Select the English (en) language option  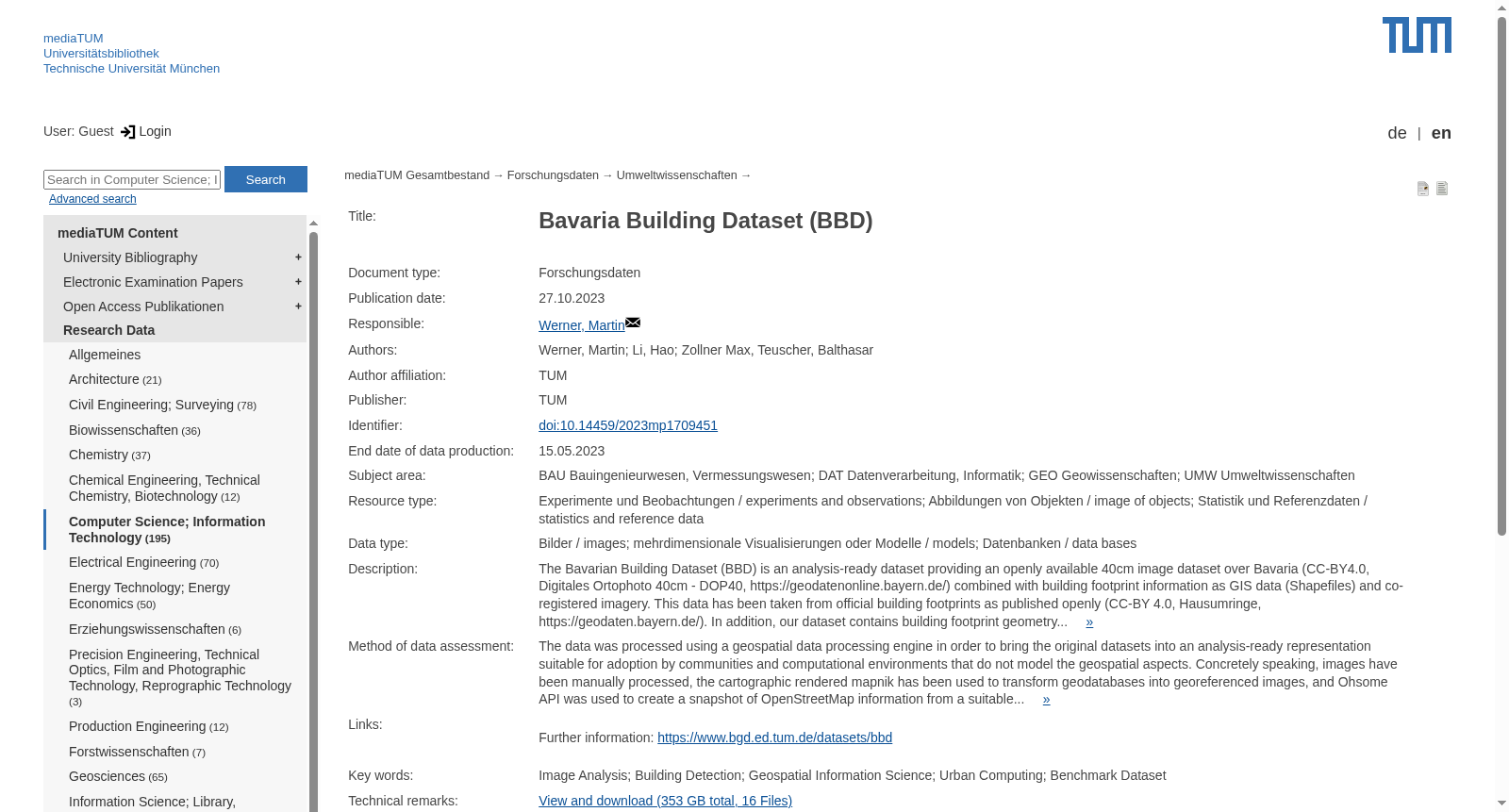[1441, 133]
